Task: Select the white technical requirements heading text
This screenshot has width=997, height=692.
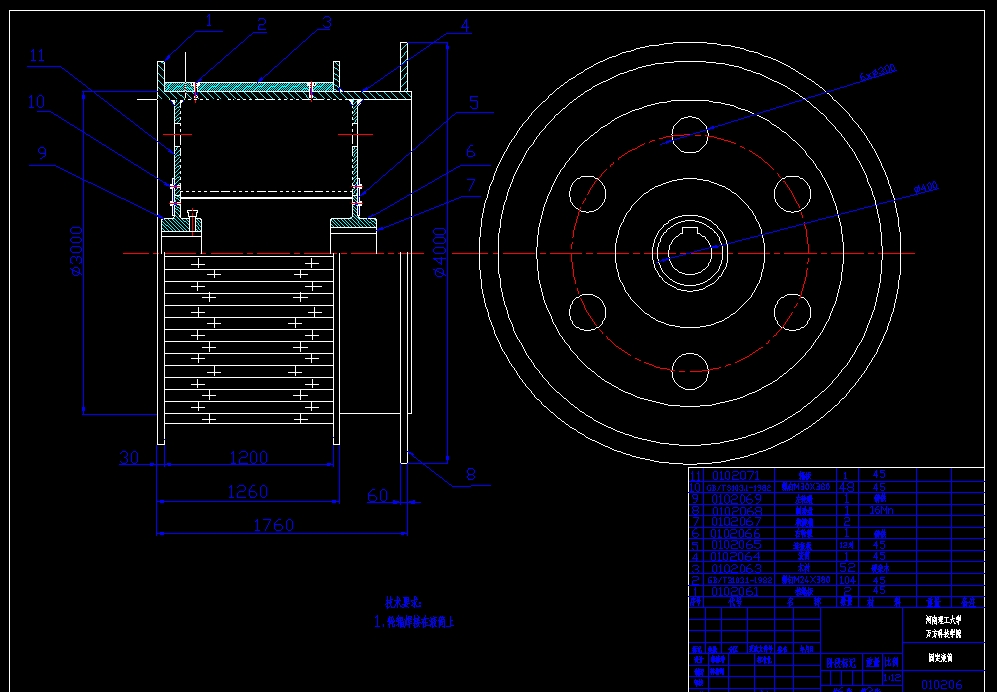Action: [x=404, y=602]
